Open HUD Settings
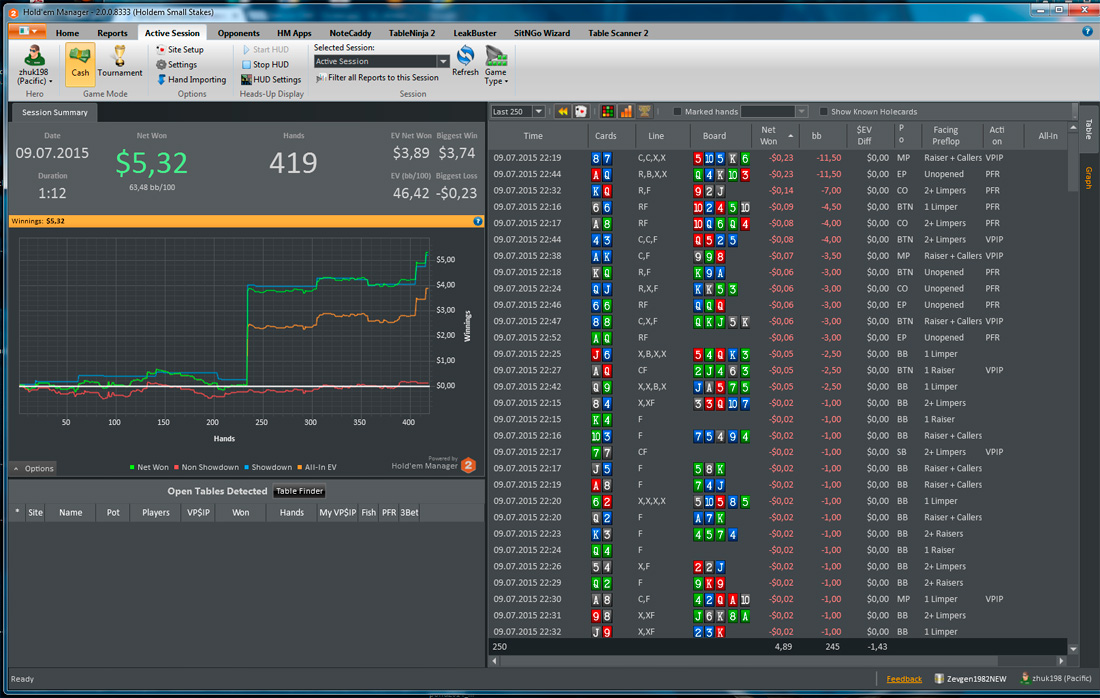Viewport: 1100px width, 698px height. tap(271, 79)
